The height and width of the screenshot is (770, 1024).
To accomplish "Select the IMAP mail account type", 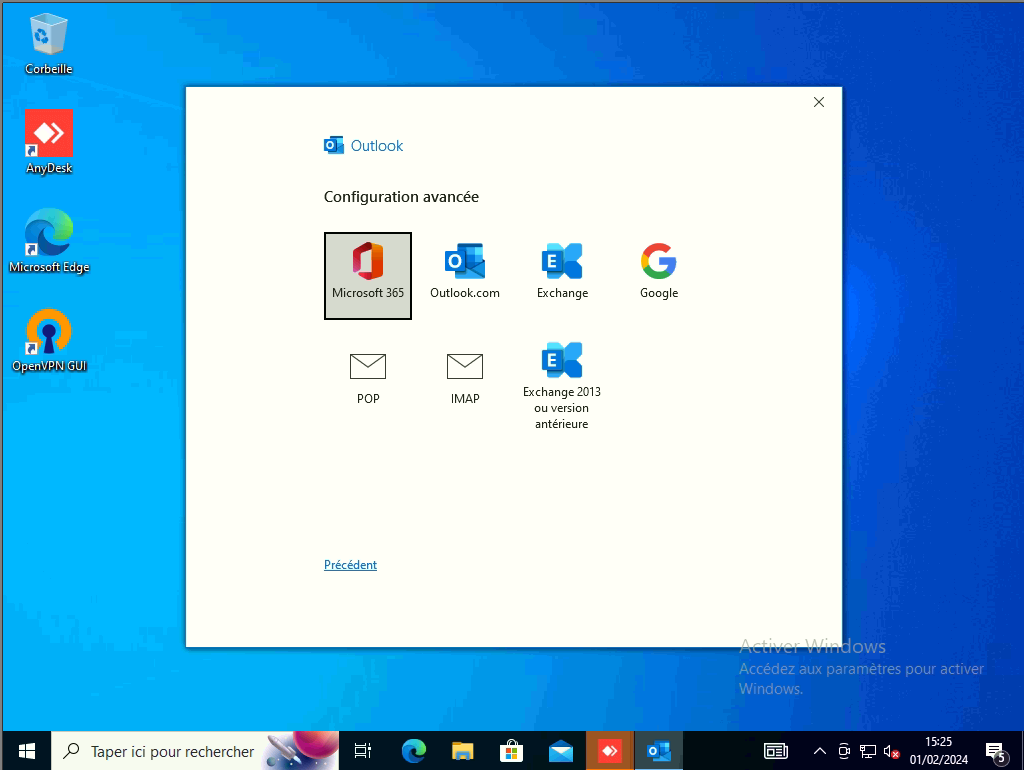I will tap(464, 378).
